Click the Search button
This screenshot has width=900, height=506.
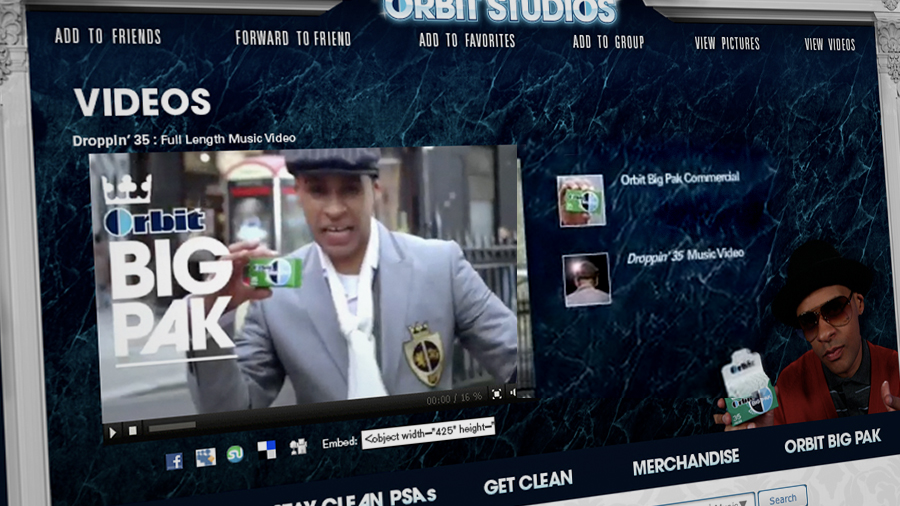tap(782, 497)
